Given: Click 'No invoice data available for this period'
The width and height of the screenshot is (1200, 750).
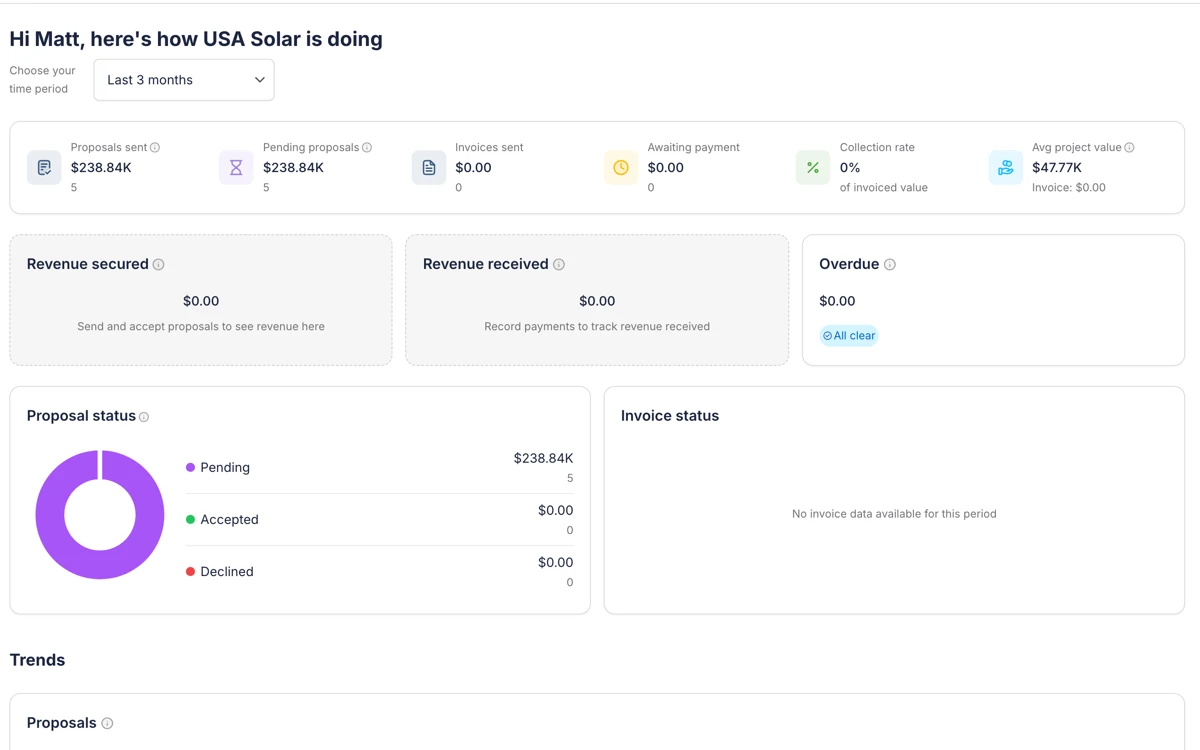Looking at the screenshot, I should (894, 514).
